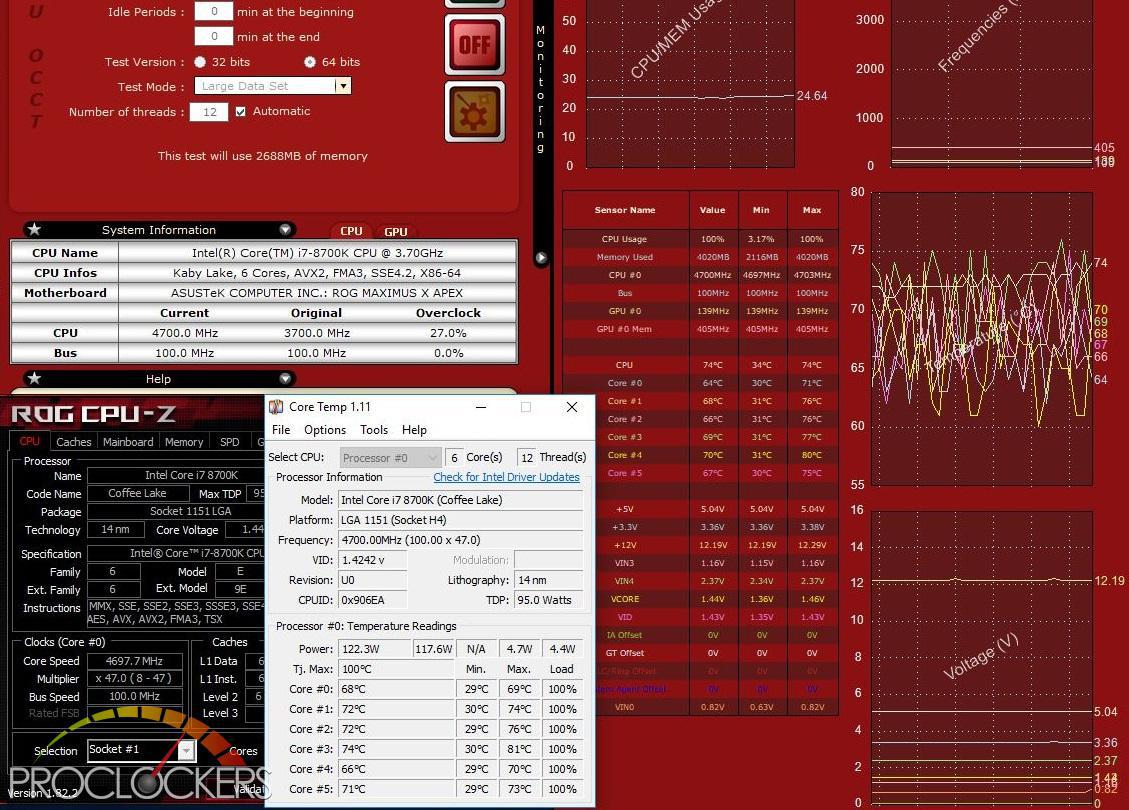Open the File menu in Core Temp
Image resolution: width=1129 pixels, height=810 pixels.
pyautogui.click(x=281, y=430)
